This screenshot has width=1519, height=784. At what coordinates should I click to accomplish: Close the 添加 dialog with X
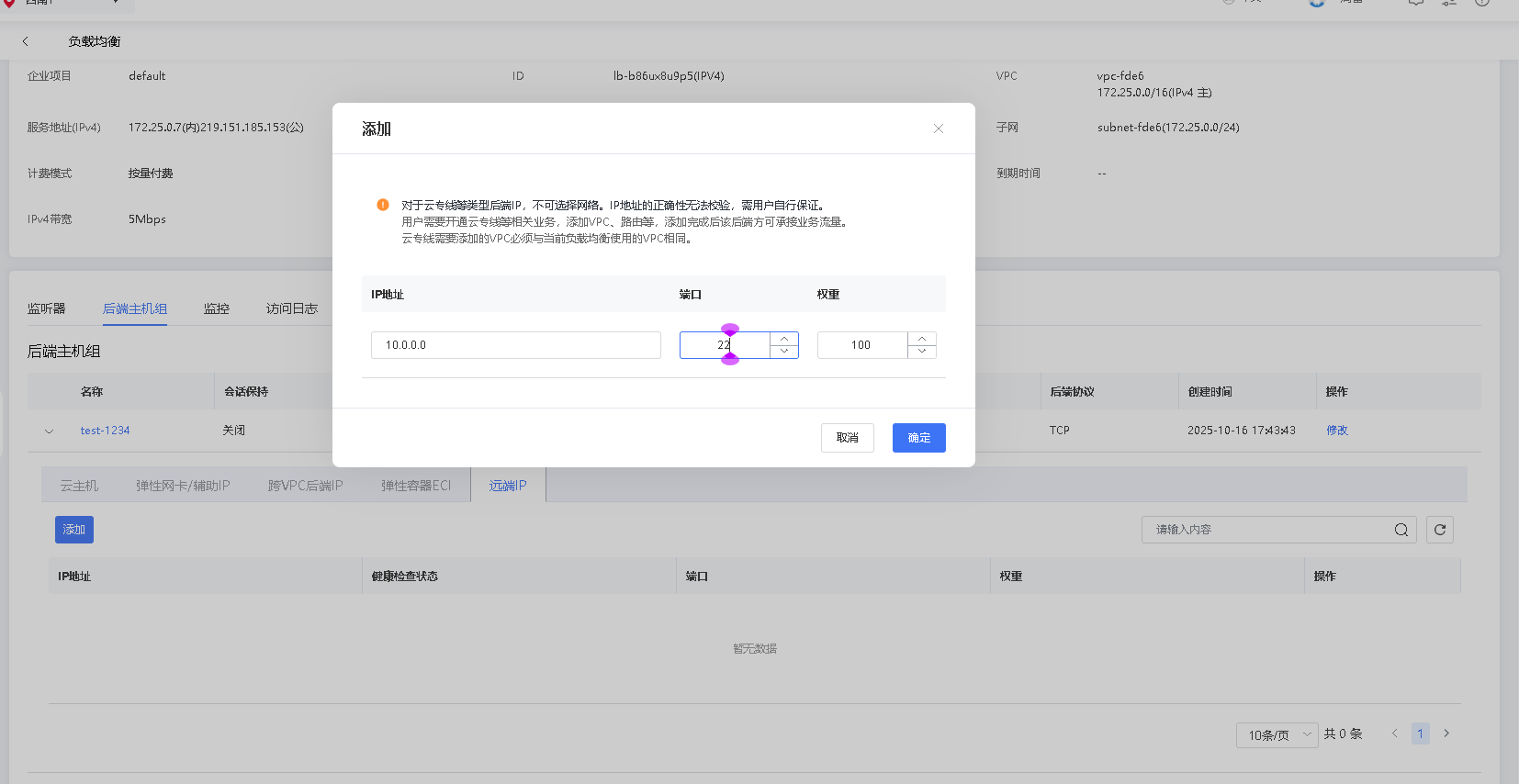point(938,129)
